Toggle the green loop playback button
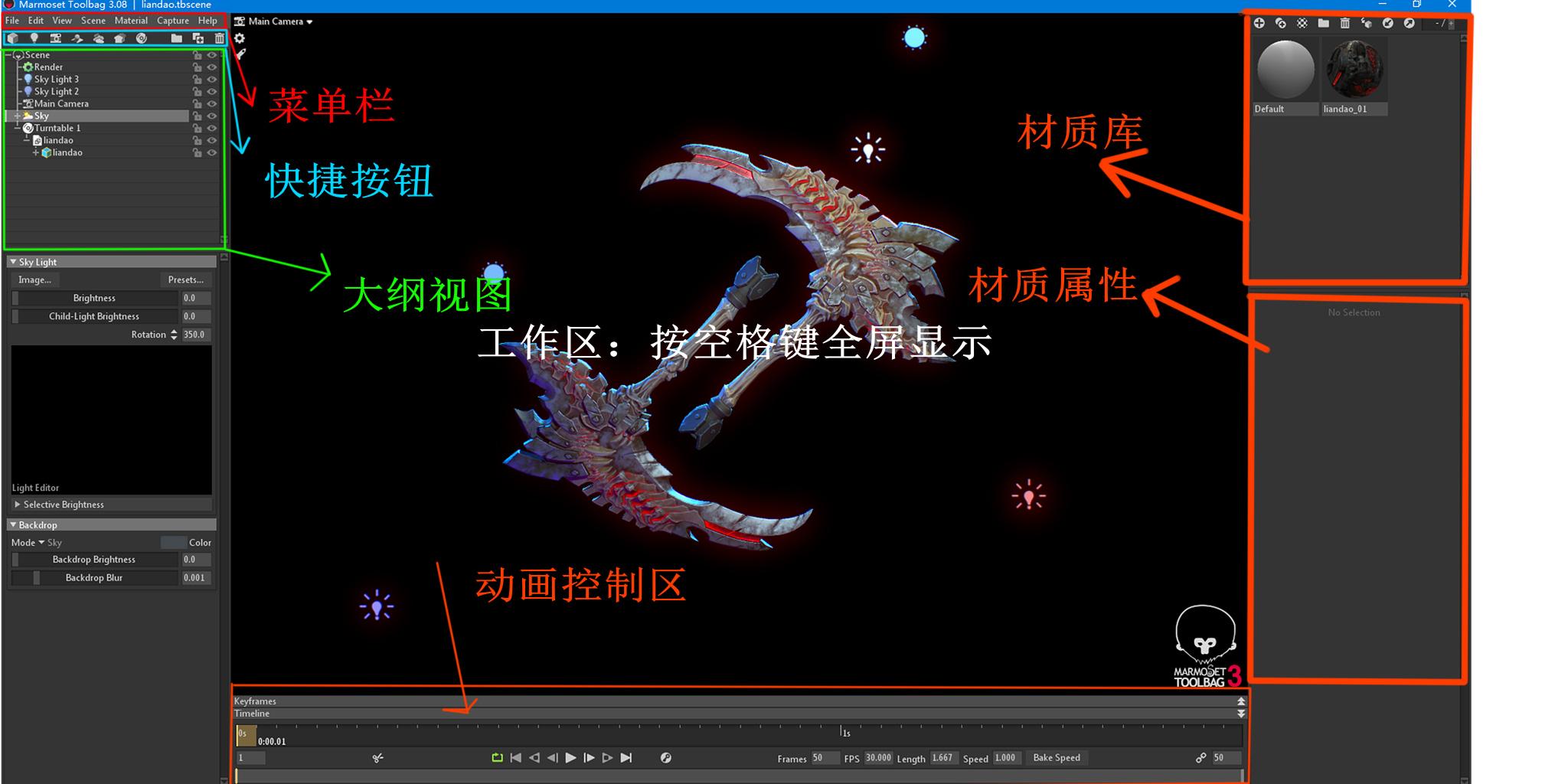The width and height of the screenshot is (1568, 784). pos(497,758)
